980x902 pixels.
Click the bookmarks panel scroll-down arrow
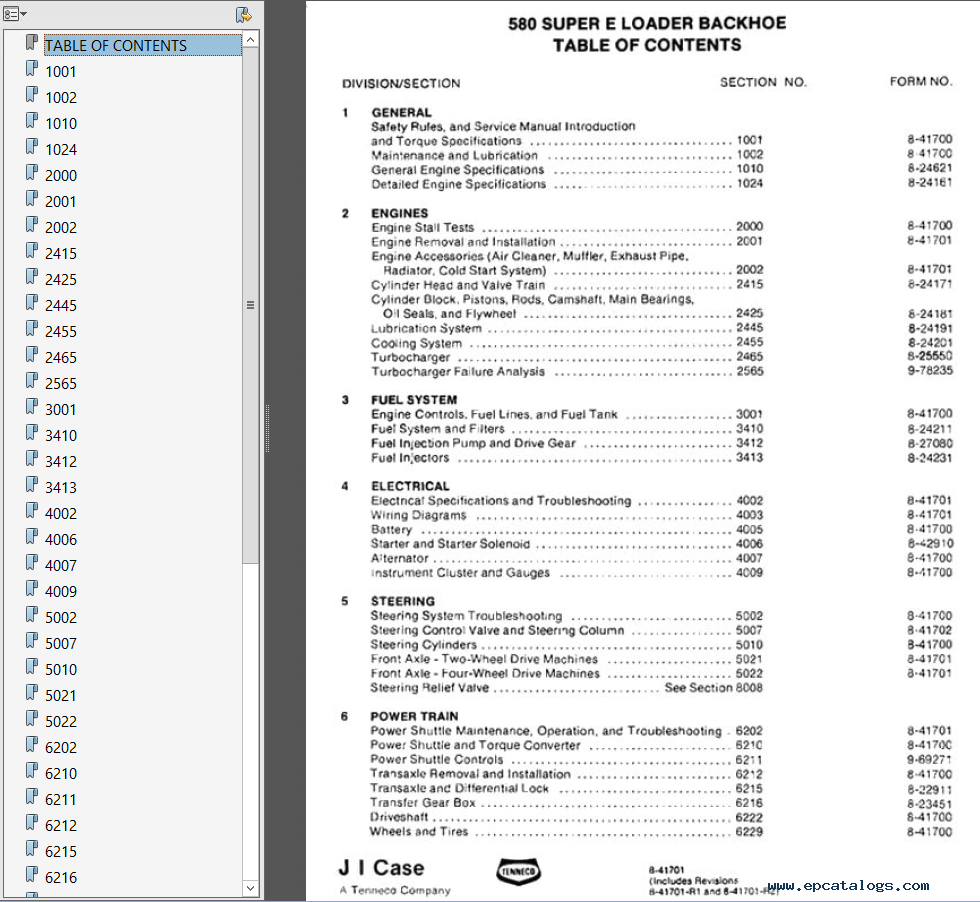pos(251,888)
